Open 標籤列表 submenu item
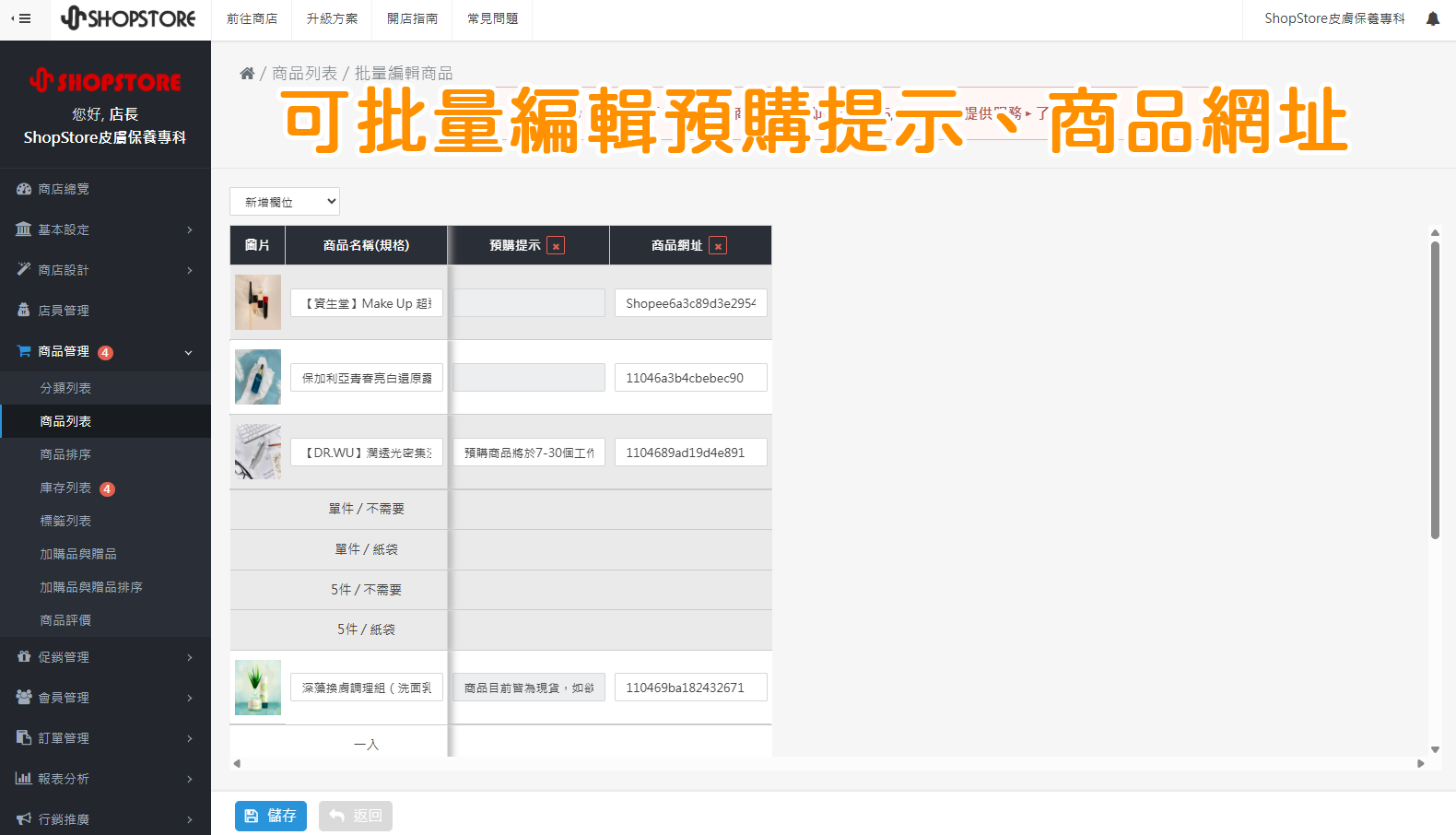Viewport: 1456px width, 835px height. (105, 521)
